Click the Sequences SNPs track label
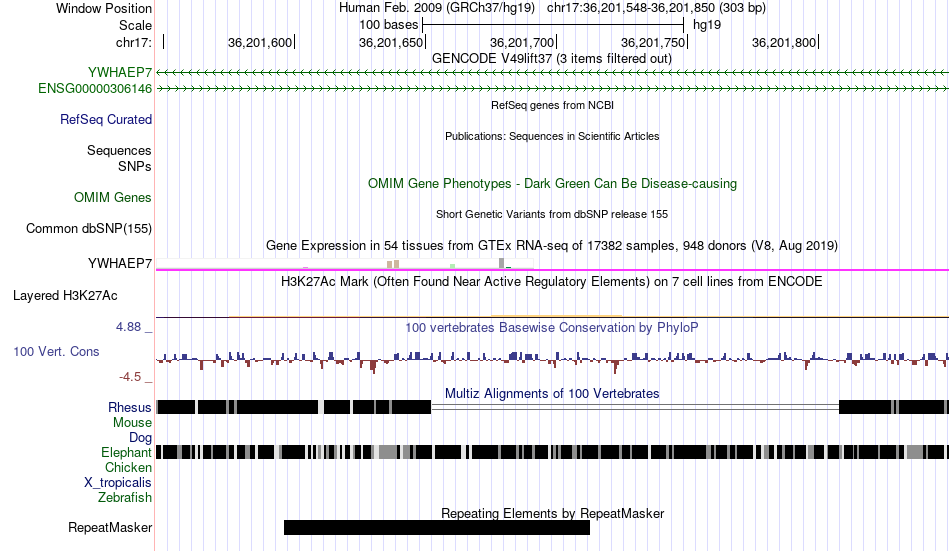The width and height of the screenshot is (950, 551). 119,158
